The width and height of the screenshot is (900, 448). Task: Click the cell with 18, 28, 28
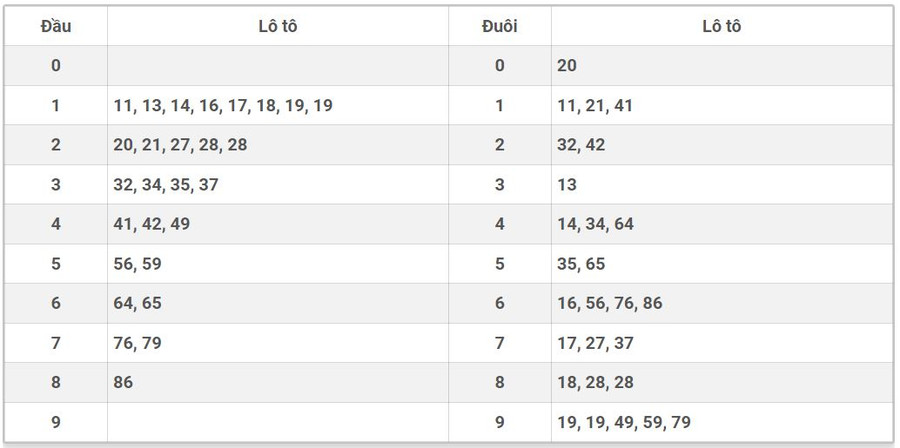click(595, 382)
